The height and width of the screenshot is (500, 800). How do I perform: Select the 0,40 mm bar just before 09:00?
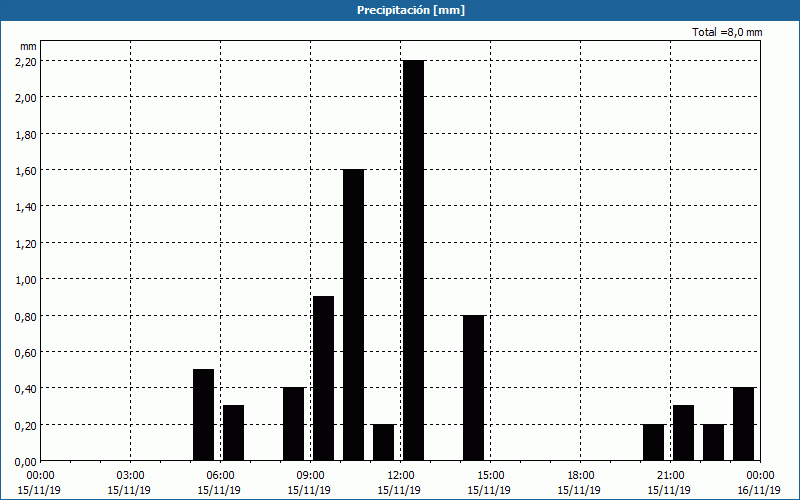tap(293, 424)
